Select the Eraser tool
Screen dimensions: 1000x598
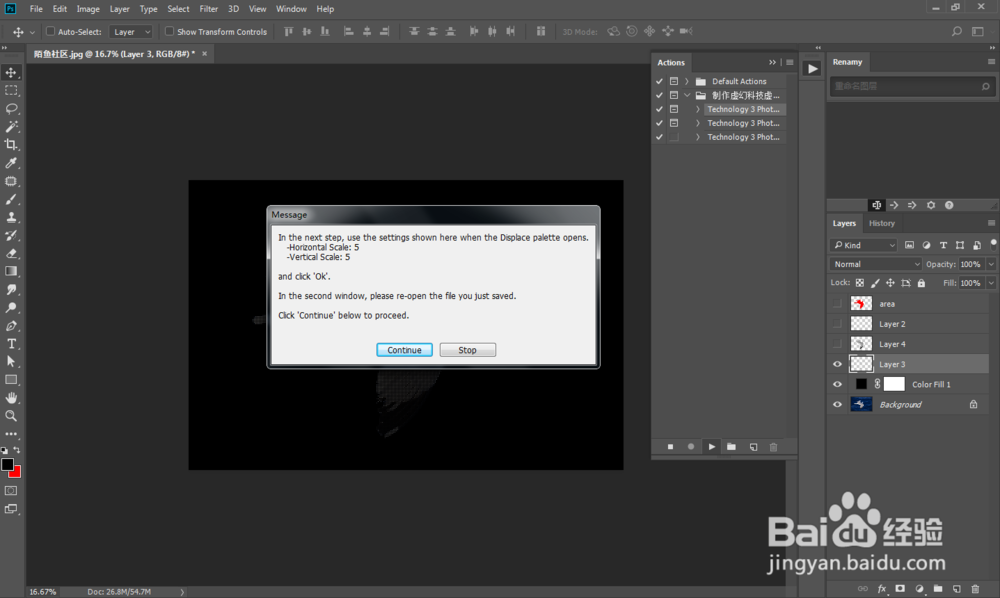coord(11,254)
